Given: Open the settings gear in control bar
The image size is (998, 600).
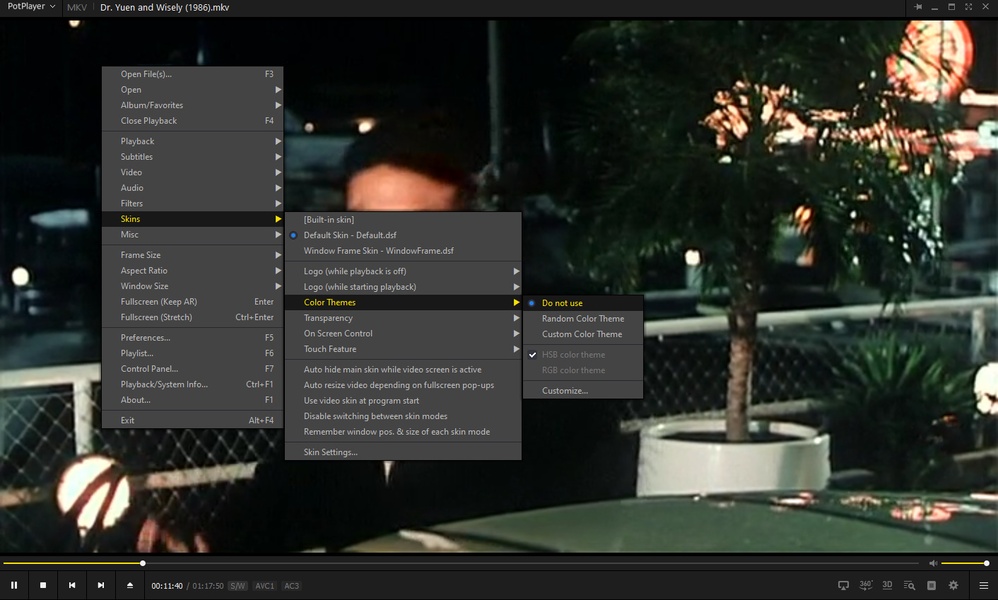Looking at the screenshot, I should (x=953, y=585).
